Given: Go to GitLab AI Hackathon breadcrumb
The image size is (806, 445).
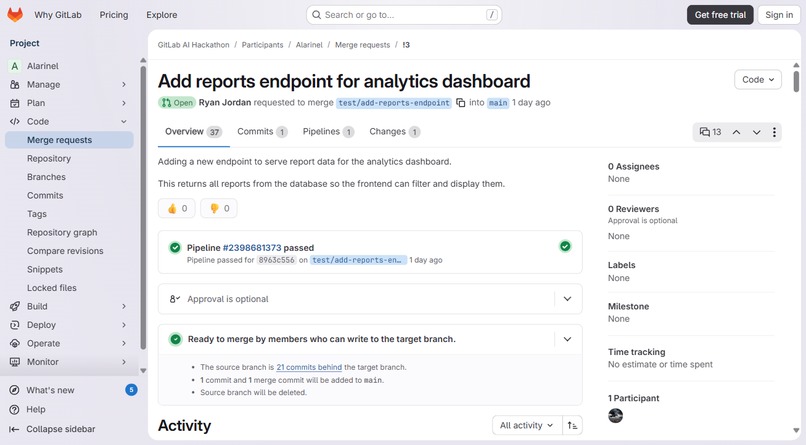Looking at the screenshot, I should [193, 45].
